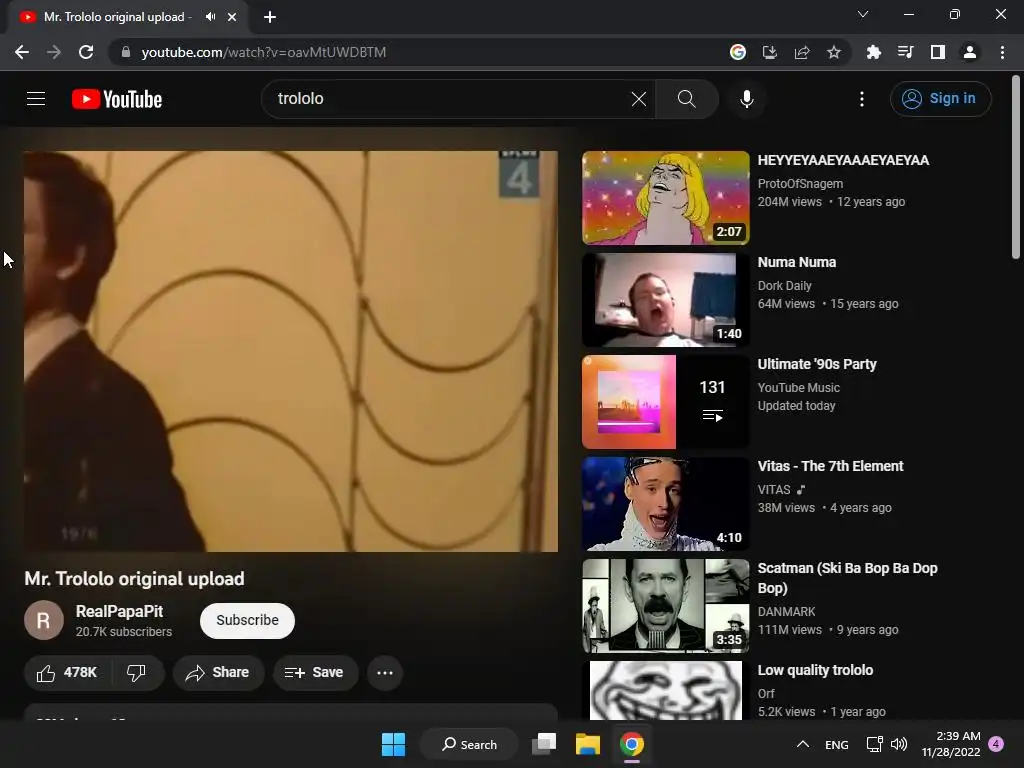Image resolution: width=1024 pixels, height=768 pixels.
Task: Click Vitas - The 7th Element title
Action: point(830,466)
